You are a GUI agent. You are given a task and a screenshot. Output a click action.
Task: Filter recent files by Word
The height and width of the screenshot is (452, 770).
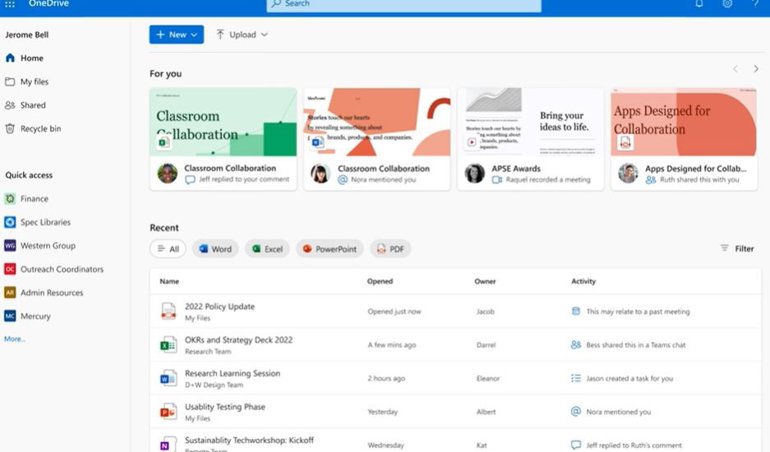(x=215, y=249)
